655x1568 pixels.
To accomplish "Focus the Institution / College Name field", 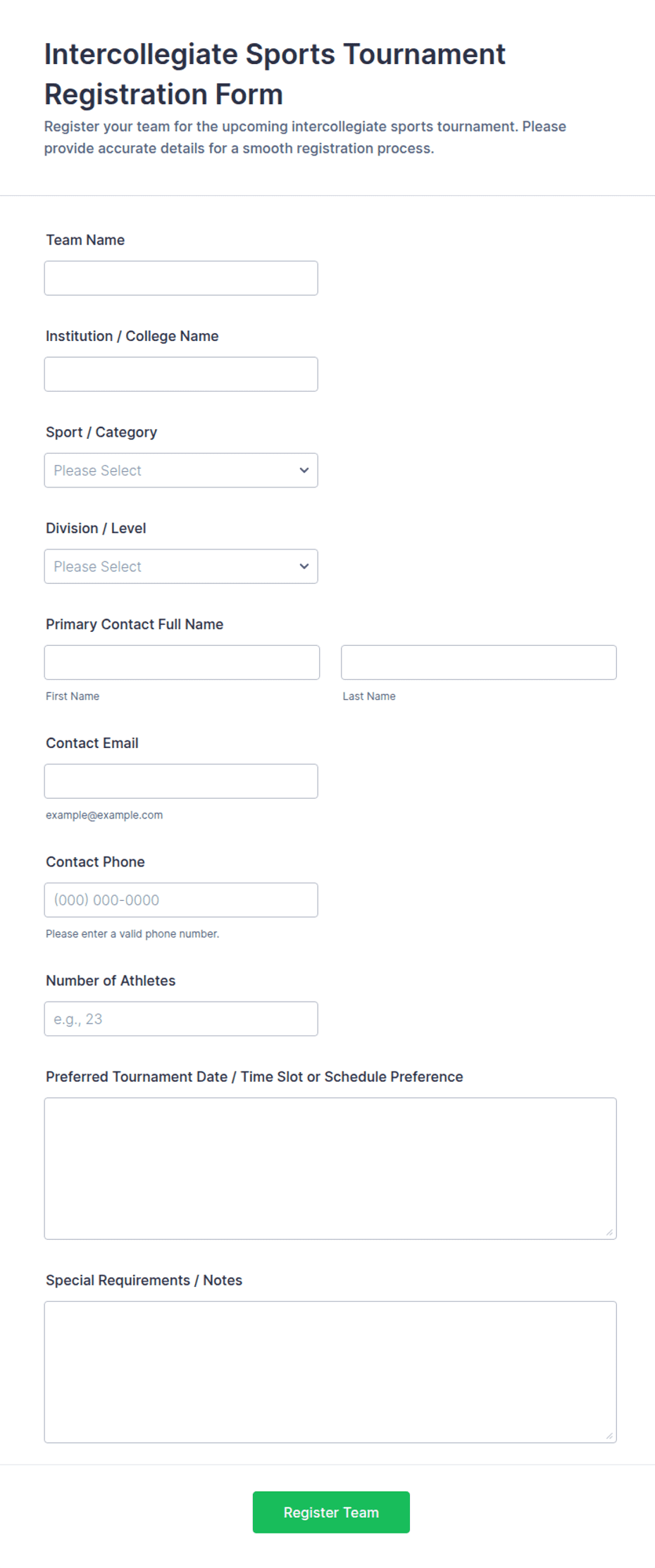I will 181,374.
